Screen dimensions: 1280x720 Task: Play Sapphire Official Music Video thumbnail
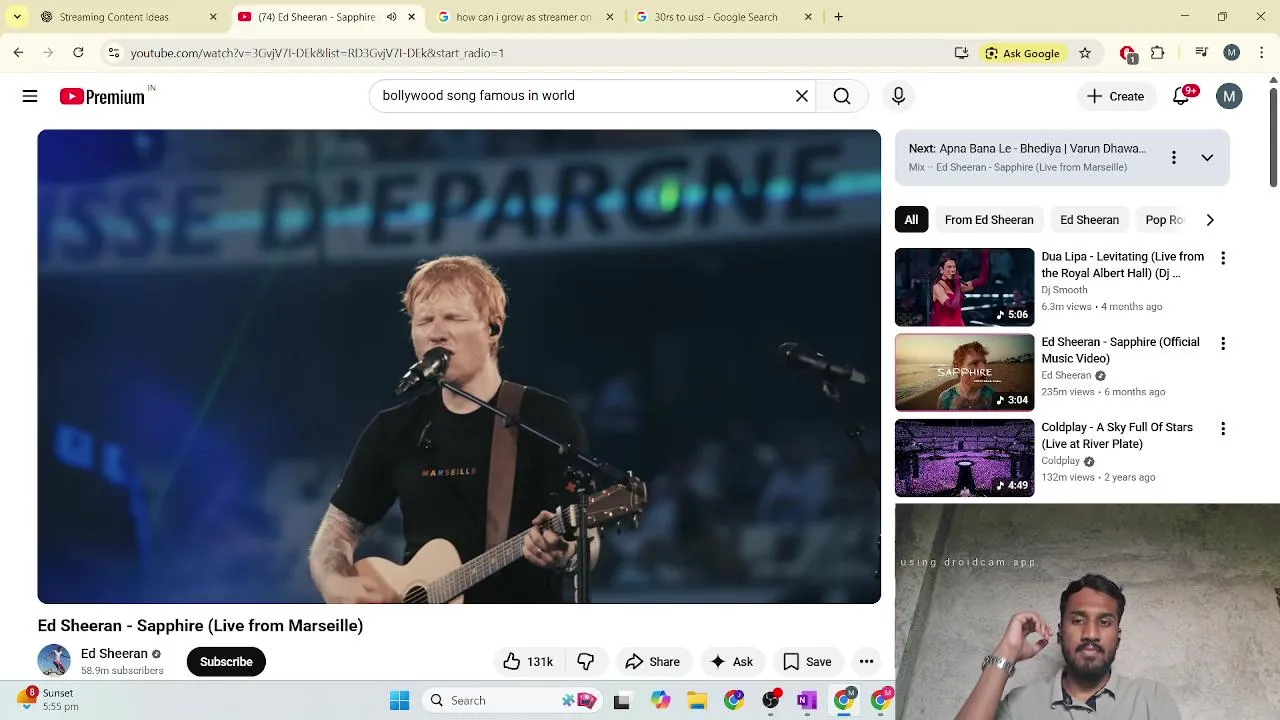point(964,372)
